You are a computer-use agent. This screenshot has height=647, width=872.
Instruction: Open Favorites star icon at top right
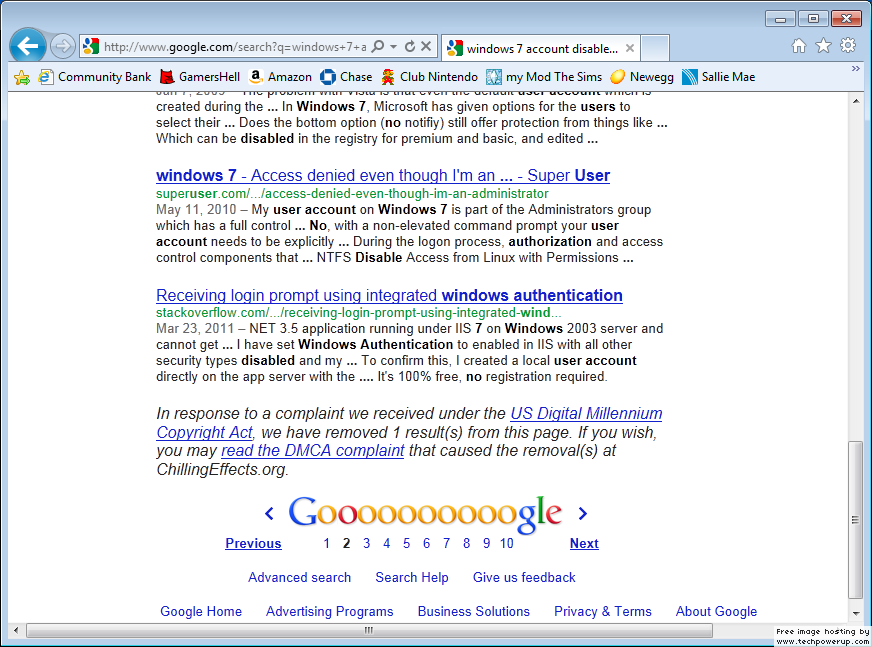pos(823,46)
